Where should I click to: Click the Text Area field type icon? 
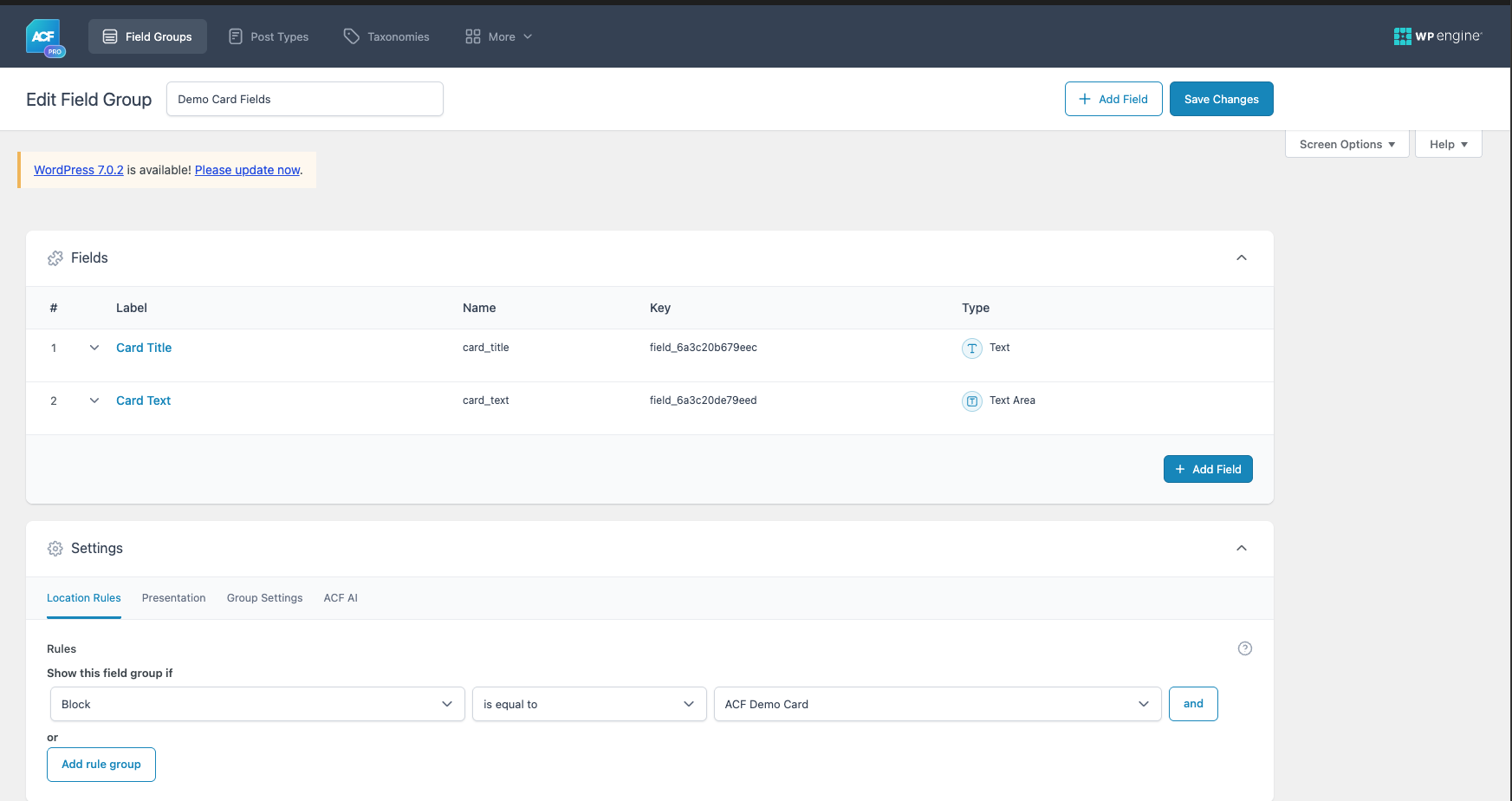[x=972, y=401]
